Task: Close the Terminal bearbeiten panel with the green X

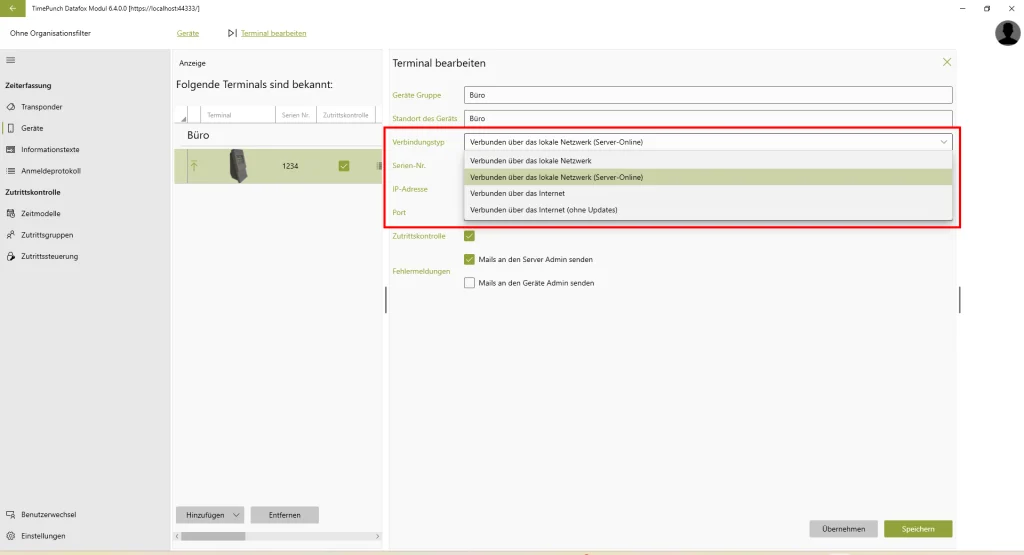Action: point(947,62)
